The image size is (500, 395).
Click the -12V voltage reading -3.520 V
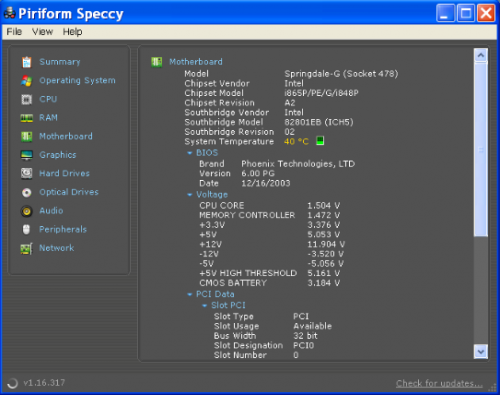coord(325,254)
